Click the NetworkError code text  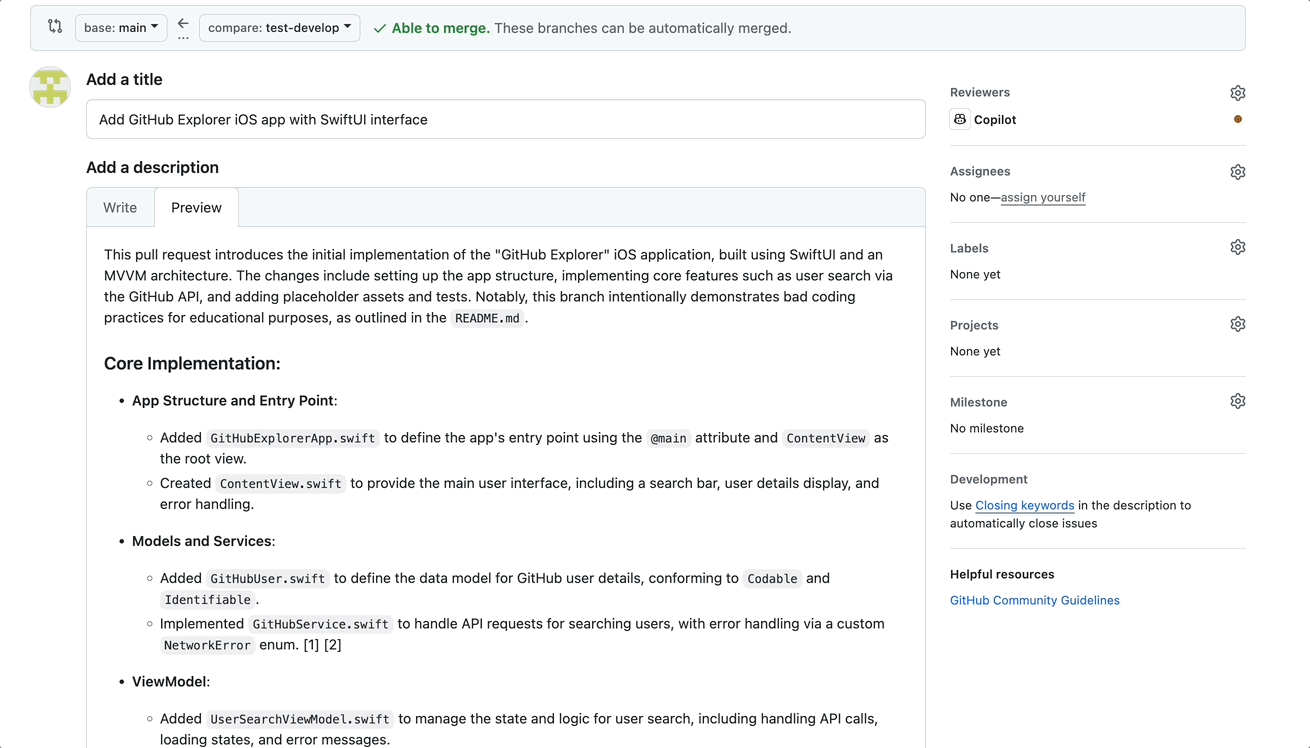(208, 645)
